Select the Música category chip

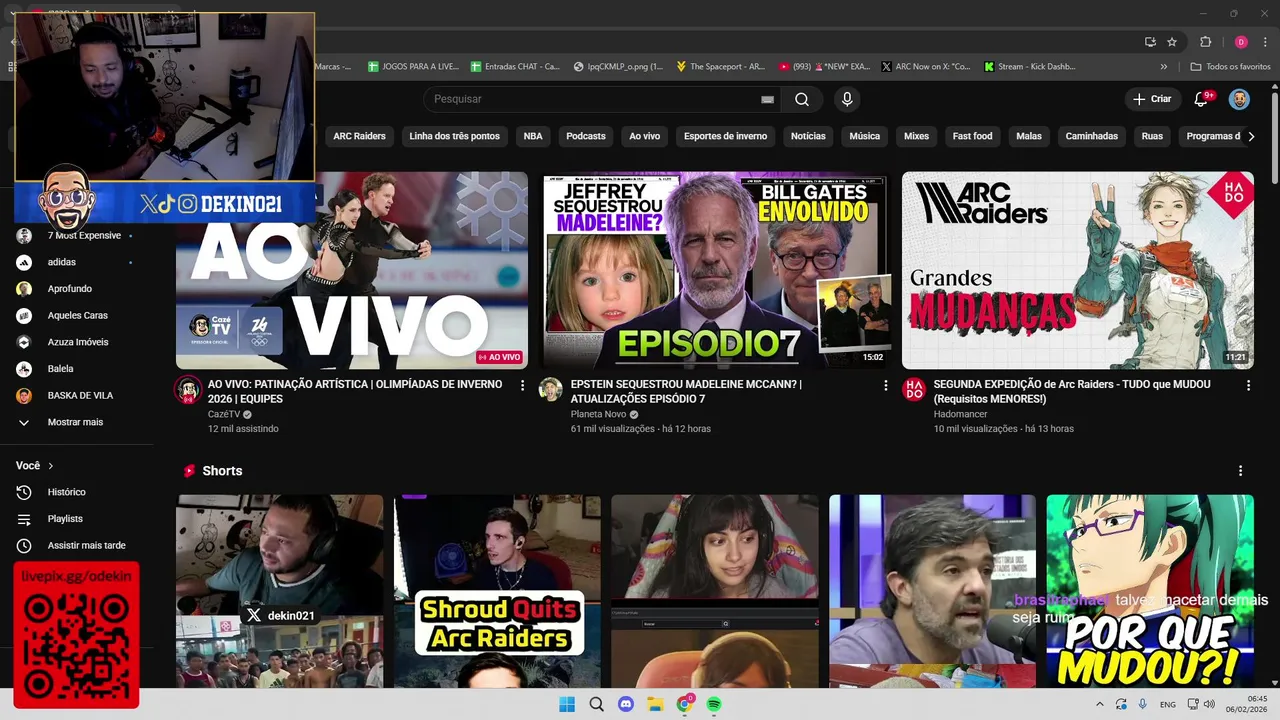865,136
